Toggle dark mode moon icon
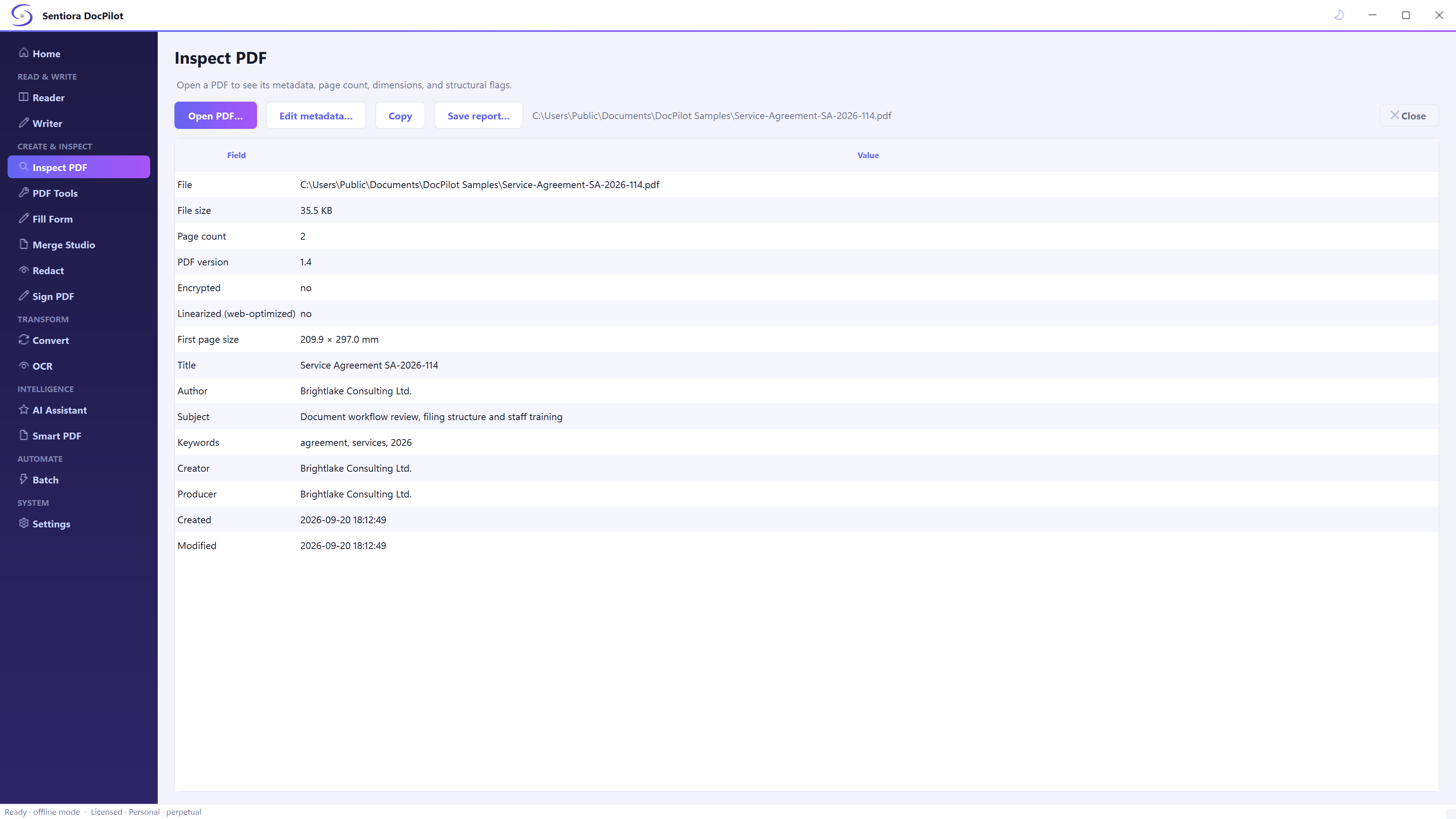Image resolution: width=1456 pixels, height=819 pixels. (1339, 15)
